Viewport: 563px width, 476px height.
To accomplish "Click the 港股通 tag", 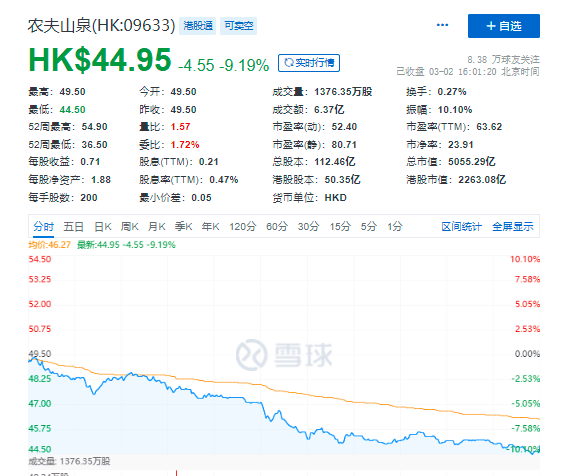I will (x=197, y=26).
